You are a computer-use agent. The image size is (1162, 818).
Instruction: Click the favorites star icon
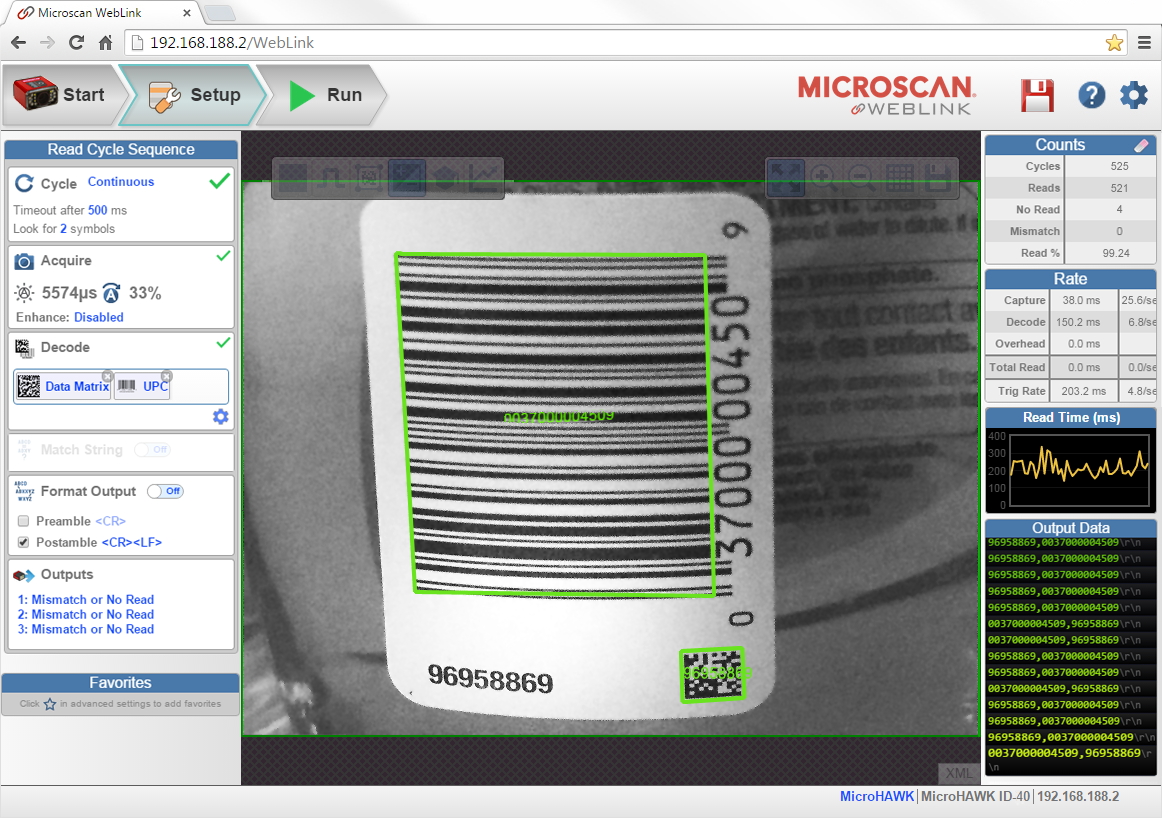50,704
